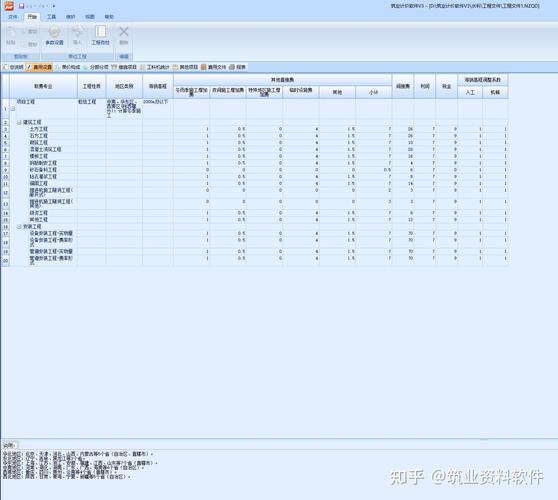
Task: Click the paste clipboard icon in ribbon
Action: (11, 32)
